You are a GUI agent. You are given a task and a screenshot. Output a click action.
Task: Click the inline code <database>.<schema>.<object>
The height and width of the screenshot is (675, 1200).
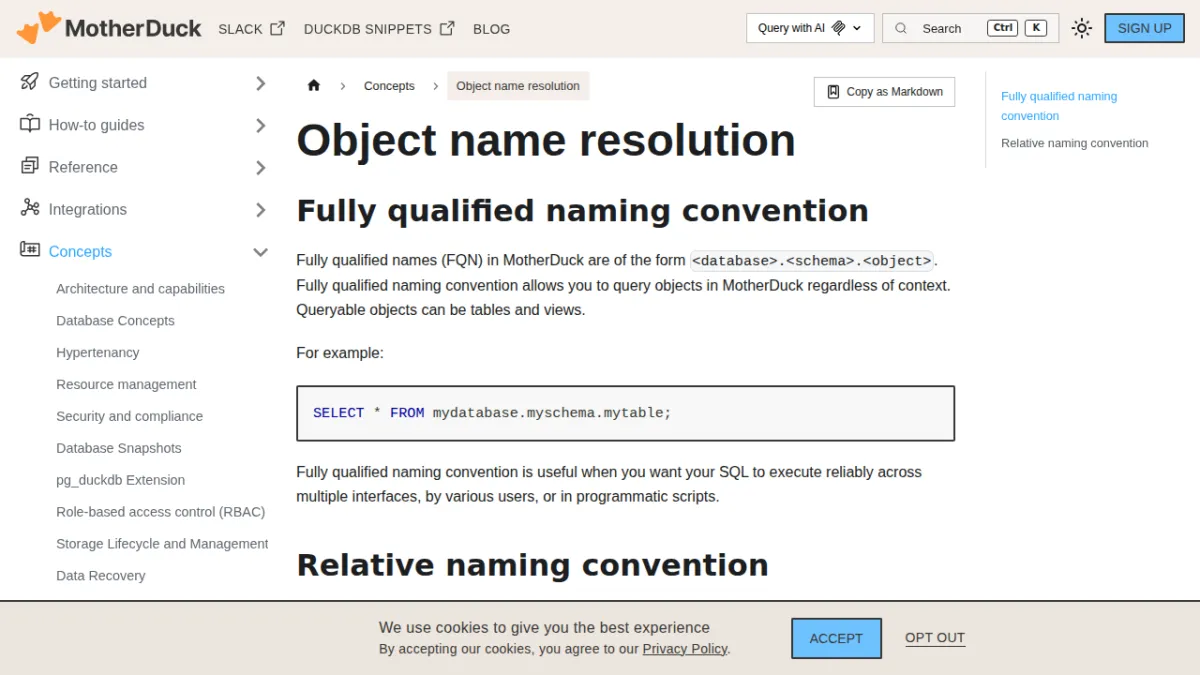coord(812,261)
